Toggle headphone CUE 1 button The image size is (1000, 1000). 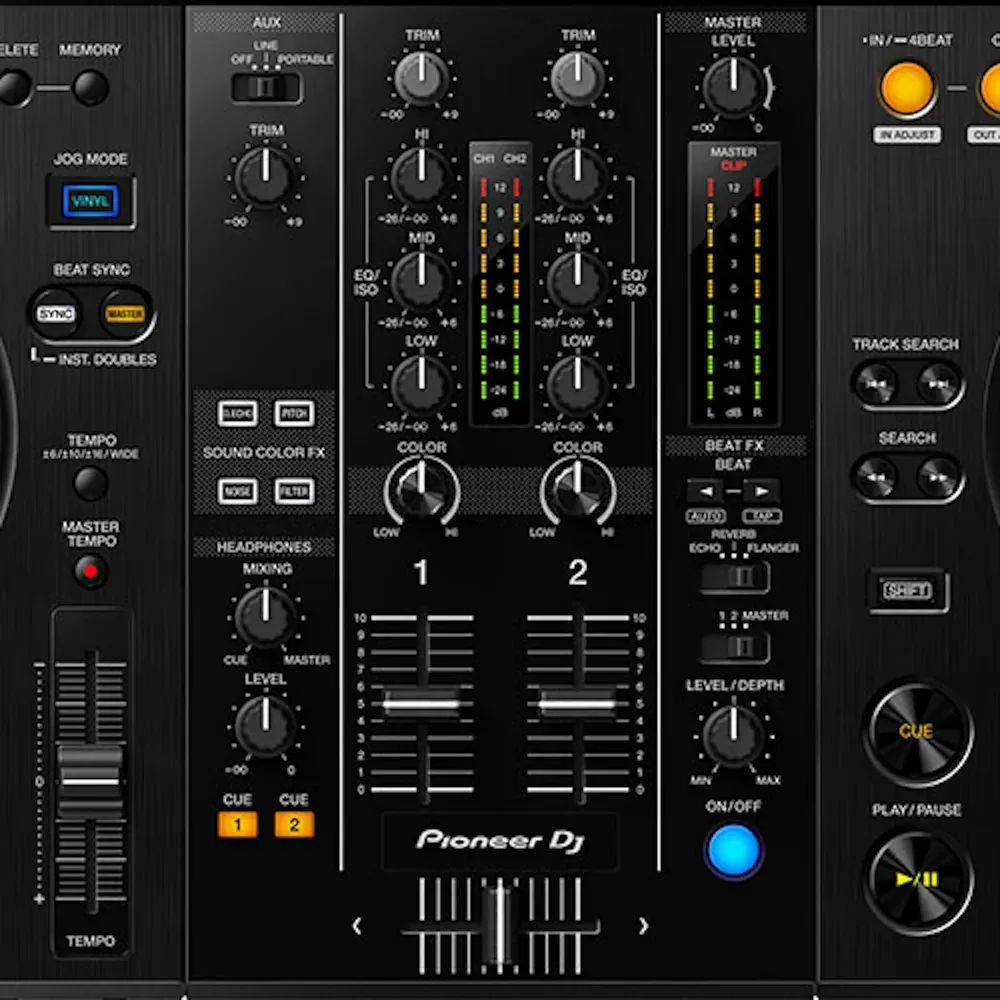click(237, 825)
